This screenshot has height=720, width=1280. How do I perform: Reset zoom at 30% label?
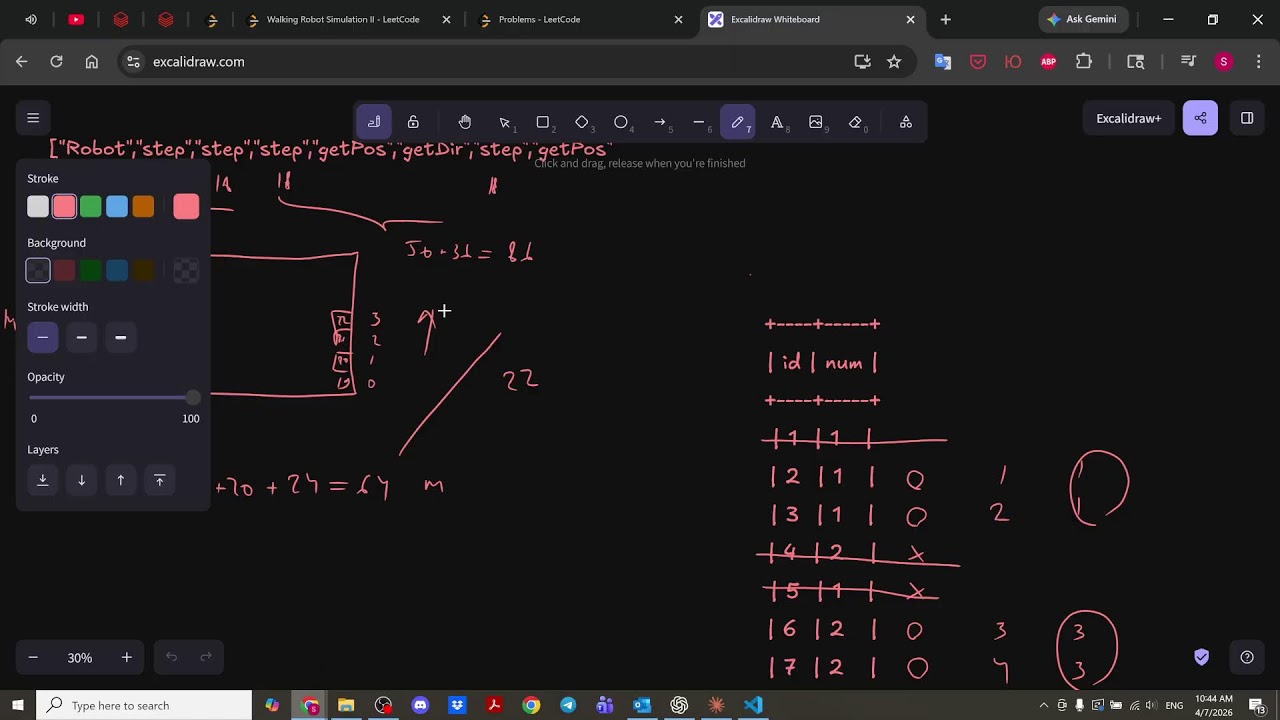click(x=80, y=657)
